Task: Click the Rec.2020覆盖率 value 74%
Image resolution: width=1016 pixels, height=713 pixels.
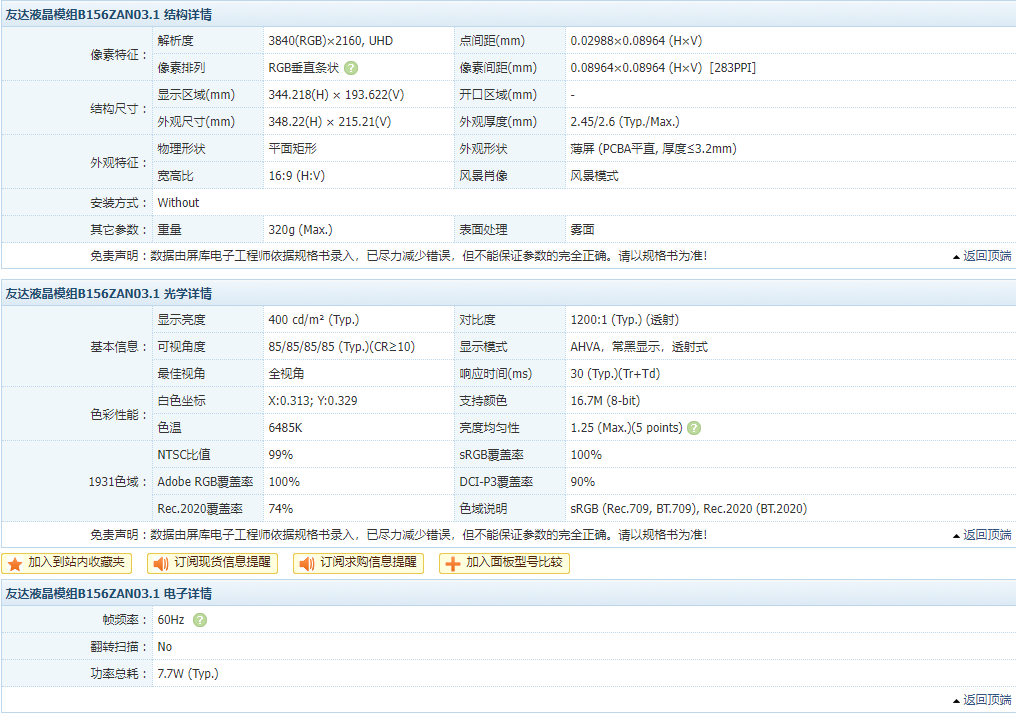Action: point(281,509)
